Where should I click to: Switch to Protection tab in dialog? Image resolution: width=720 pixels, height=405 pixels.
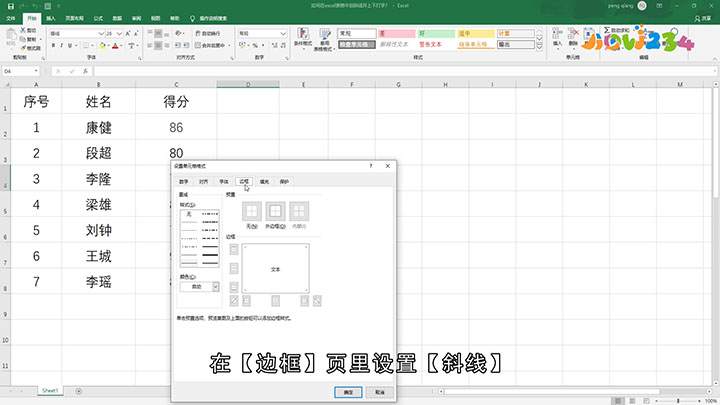tap(284, 182)
